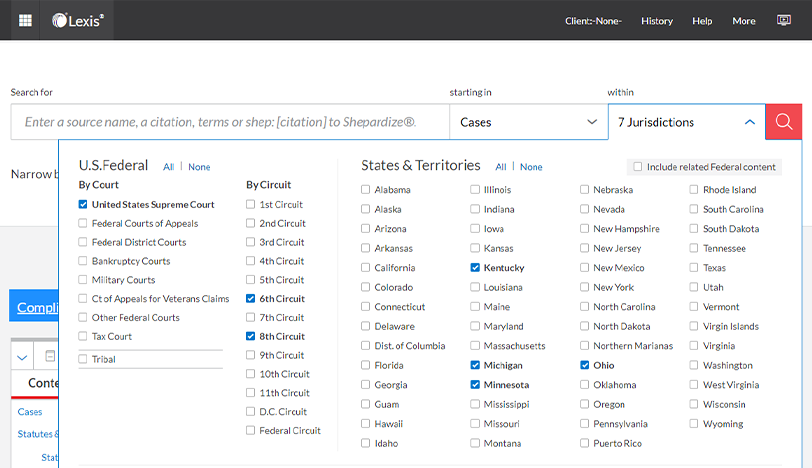Check the California checkbox
The width and height of the screenshot is (812, 468).
pyautogui.click(x=366, y=268)
